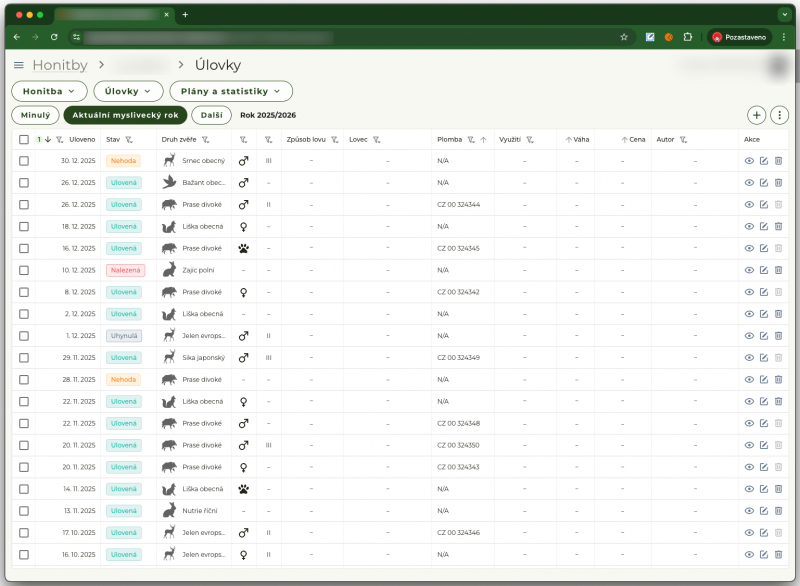Viewport: 800px width, 586px height.
Task: Filter the Stav column
Action: point(129,140)
